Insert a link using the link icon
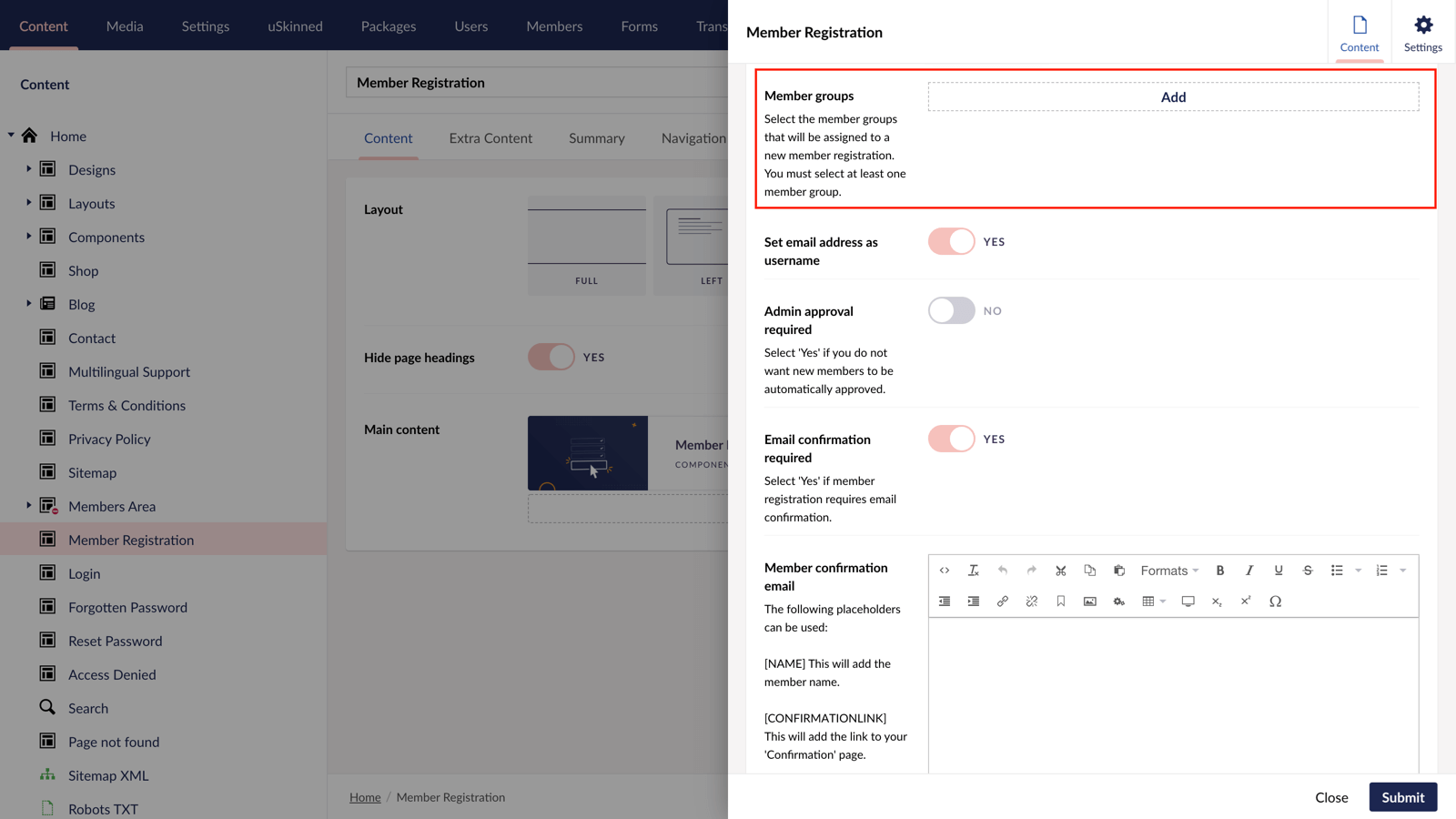 coord(1003,601)
